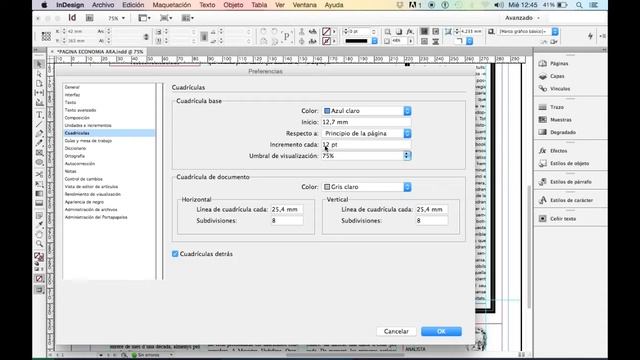
Task: Click the stroke color swatch in control bar
Action: (x=327, y=41)
